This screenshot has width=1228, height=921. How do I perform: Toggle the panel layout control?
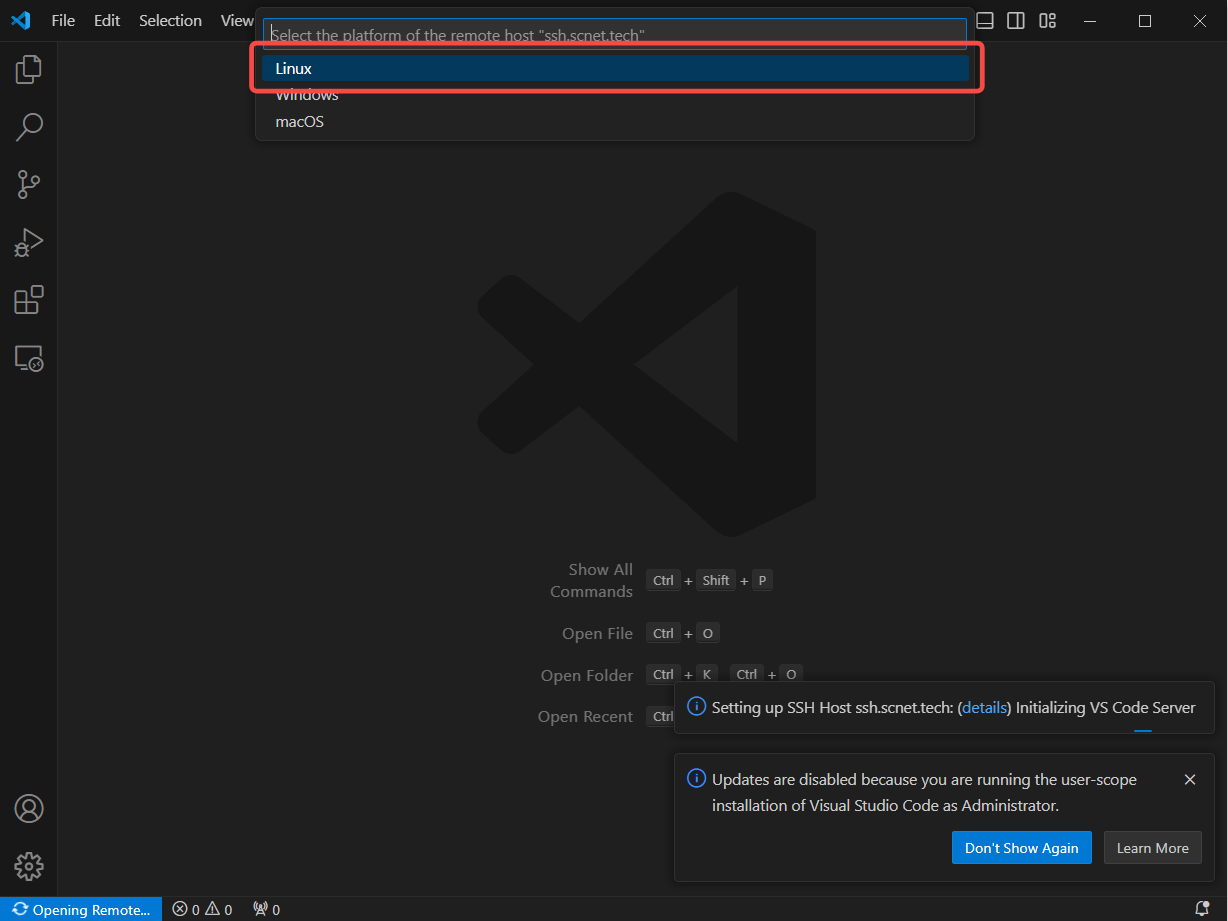984,20
